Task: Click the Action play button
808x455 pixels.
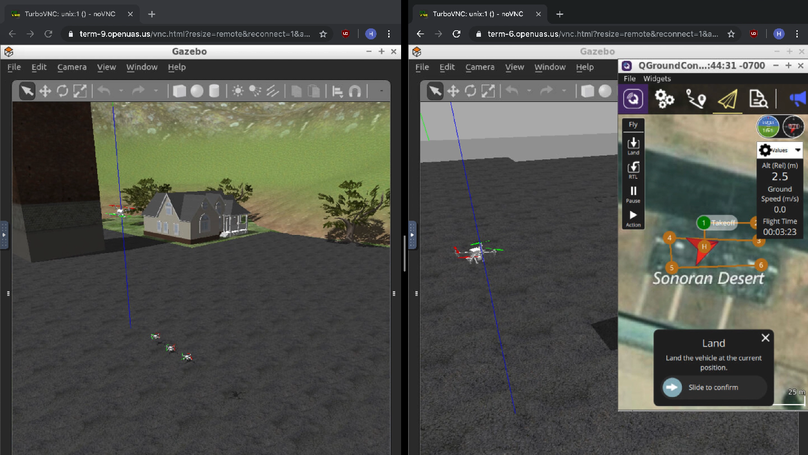Action: pos(633,218)
